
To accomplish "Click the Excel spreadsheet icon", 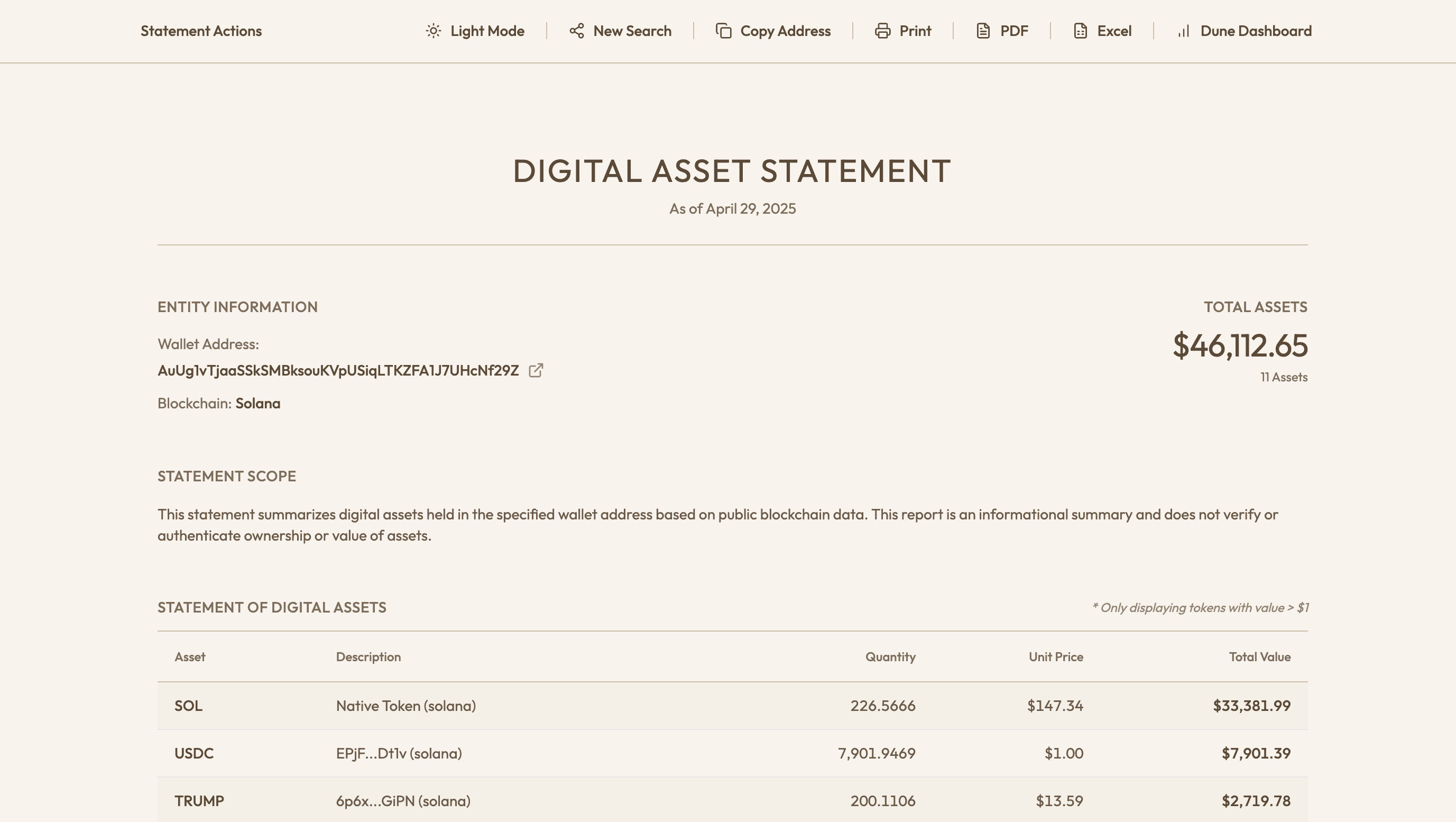I will (1081, 31).
